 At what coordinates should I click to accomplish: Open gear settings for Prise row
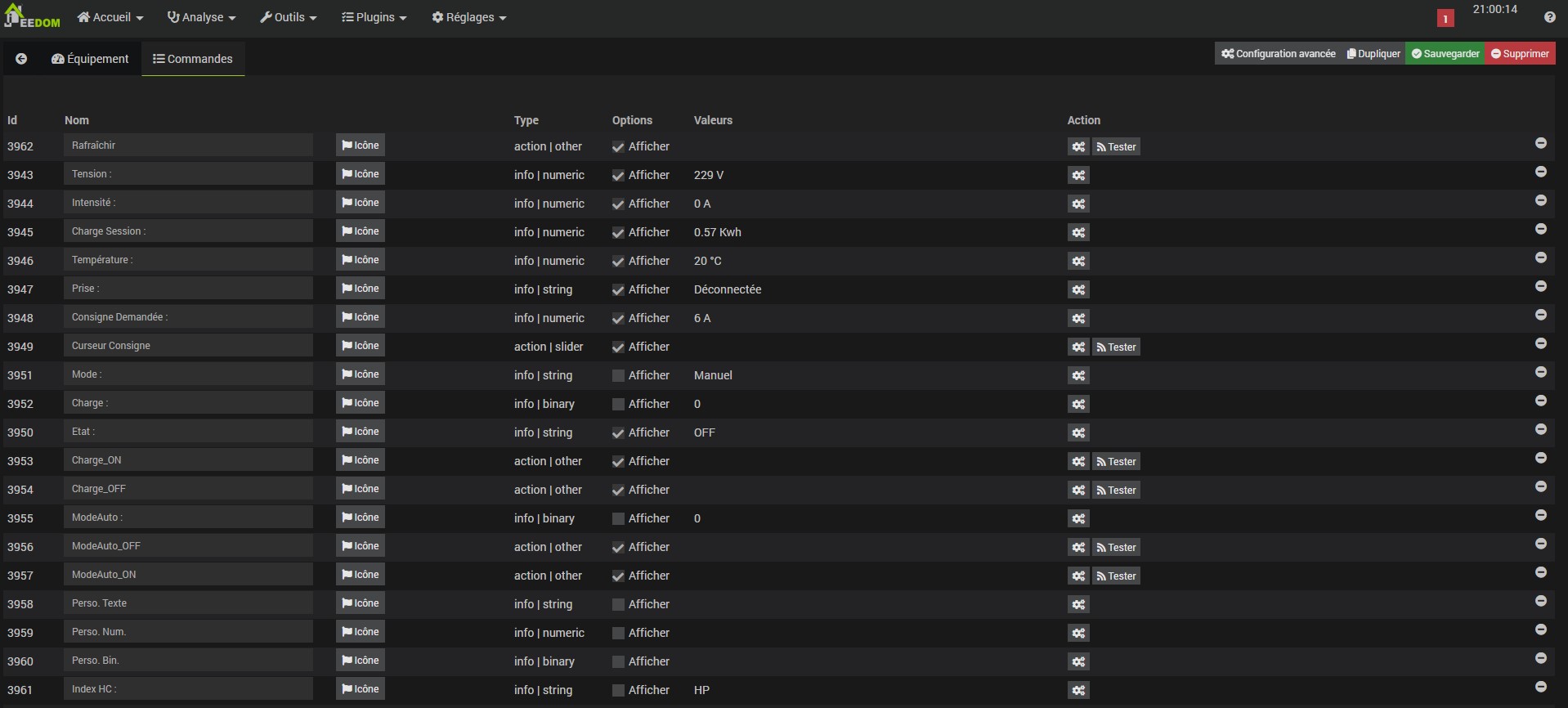(x=1078, y=289)
